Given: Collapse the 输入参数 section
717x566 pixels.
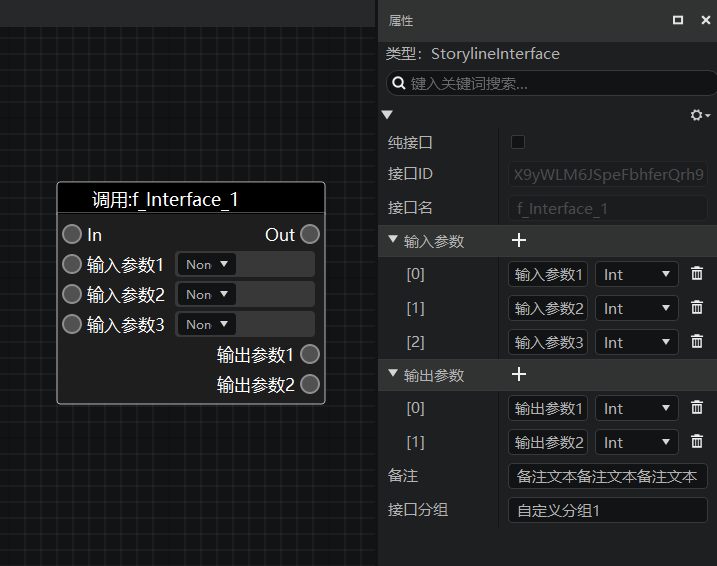Looking at the screenshot, I should click(x=393, y=239).
